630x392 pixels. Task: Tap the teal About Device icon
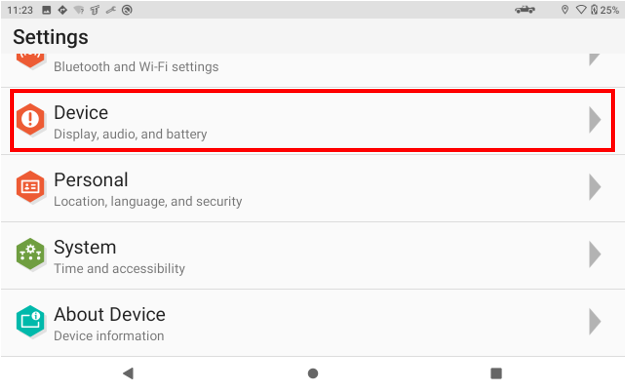[30, 321]
